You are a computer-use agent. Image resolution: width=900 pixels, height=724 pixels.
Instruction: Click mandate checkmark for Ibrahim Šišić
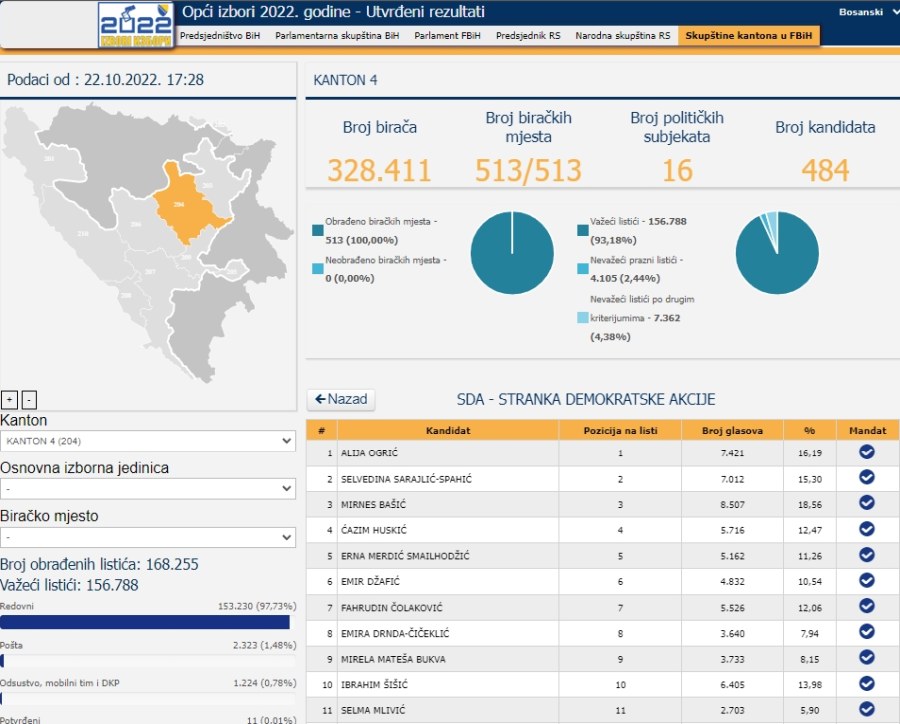(866, 684)
